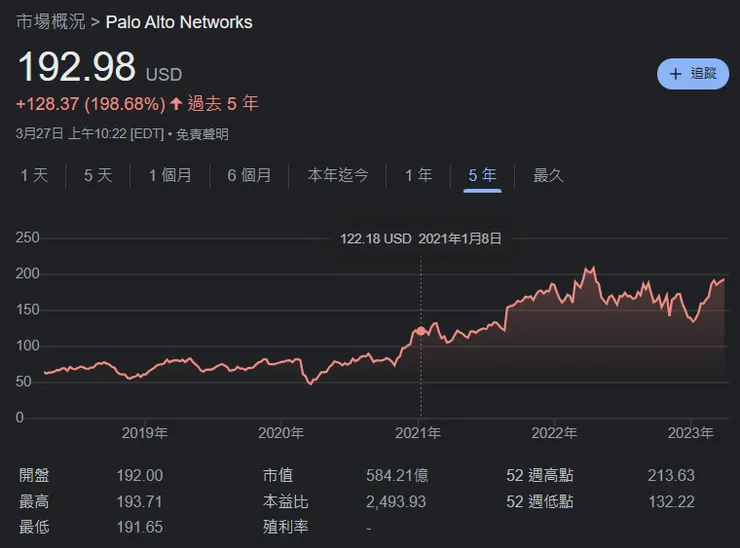Click the 本益比 label

pyautogui.click(x=286, y=501)
